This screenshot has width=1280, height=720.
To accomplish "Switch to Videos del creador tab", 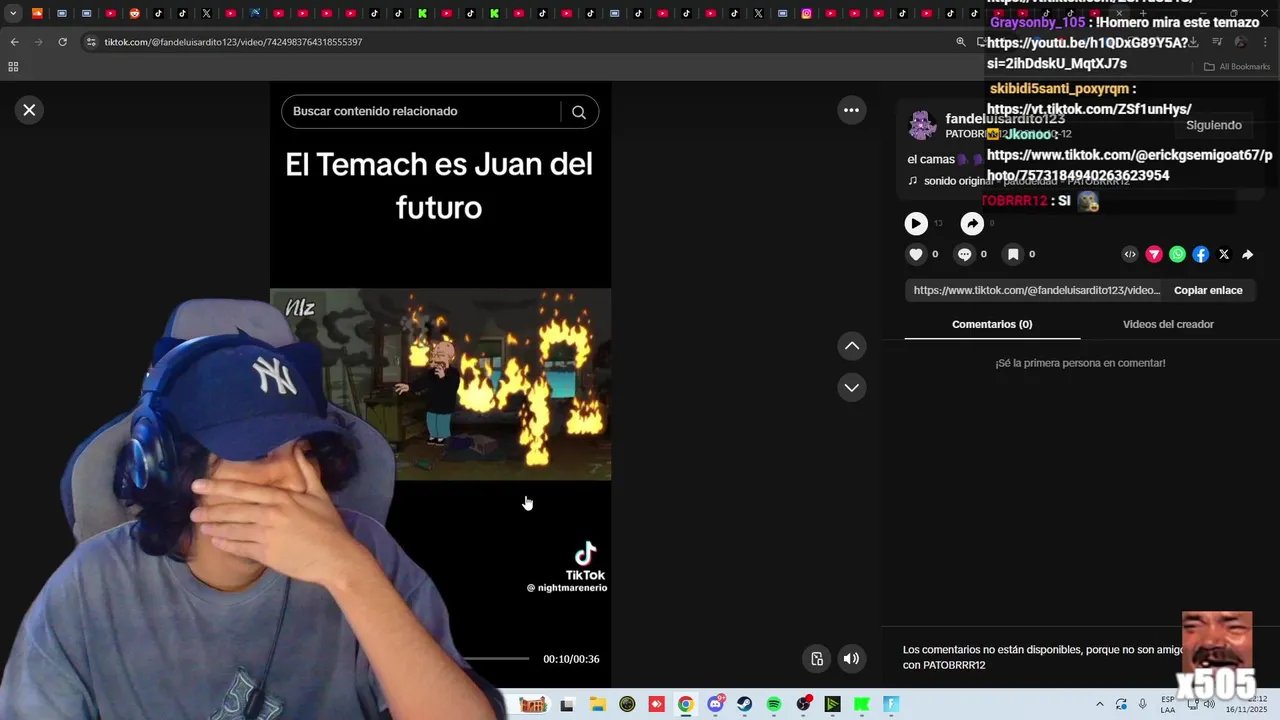I will pyautogui.click(x=1168, y=324).
